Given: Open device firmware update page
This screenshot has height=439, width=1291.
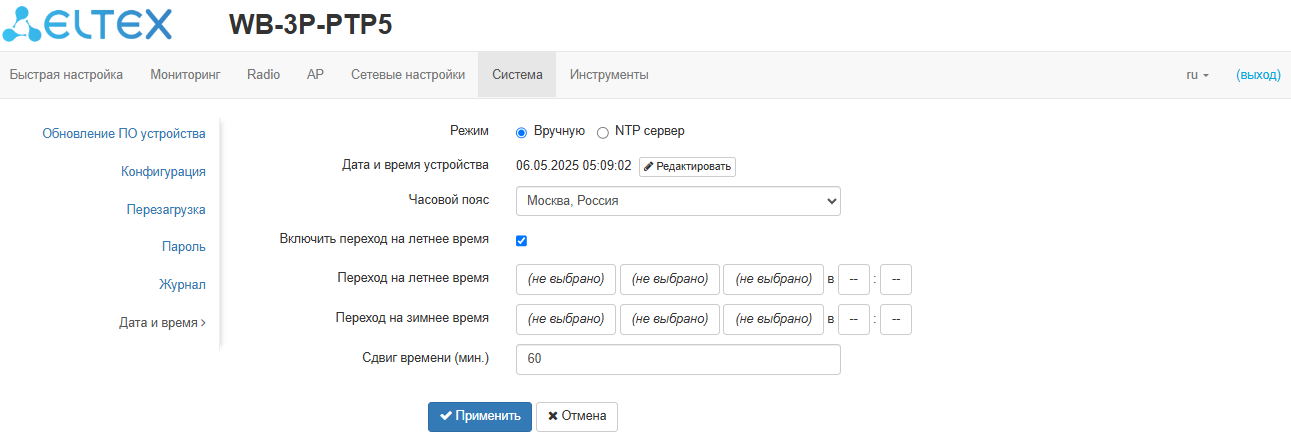Looking at the screenshot, I should click(124, 134).
